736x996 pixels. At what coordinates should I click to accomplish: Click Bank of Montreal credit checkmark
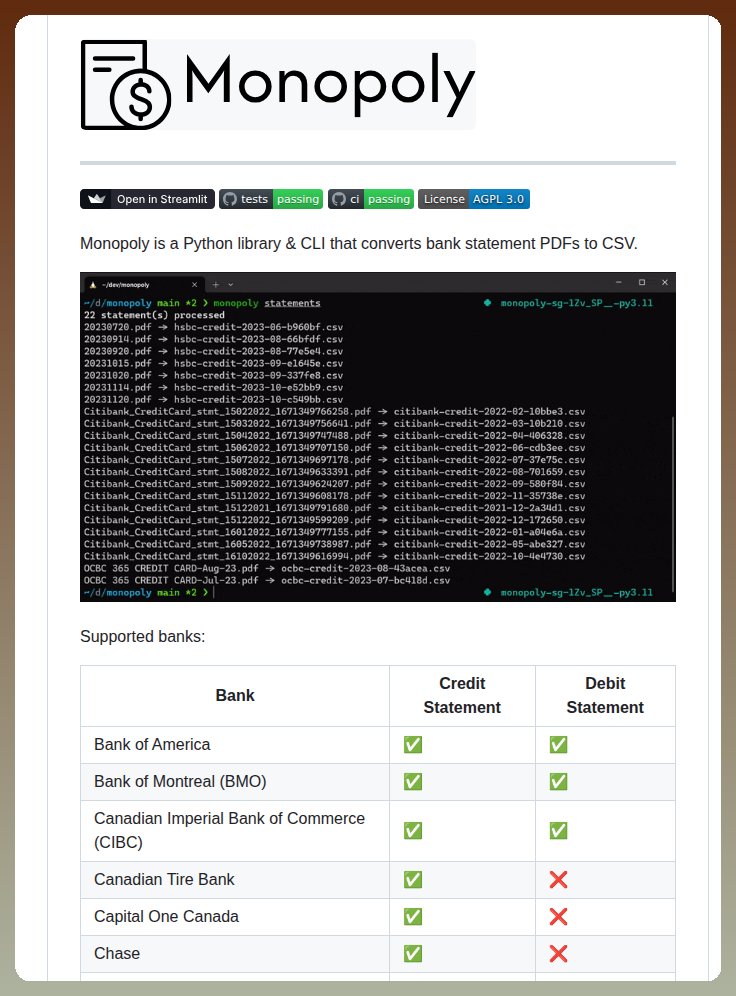coord(413,781)
